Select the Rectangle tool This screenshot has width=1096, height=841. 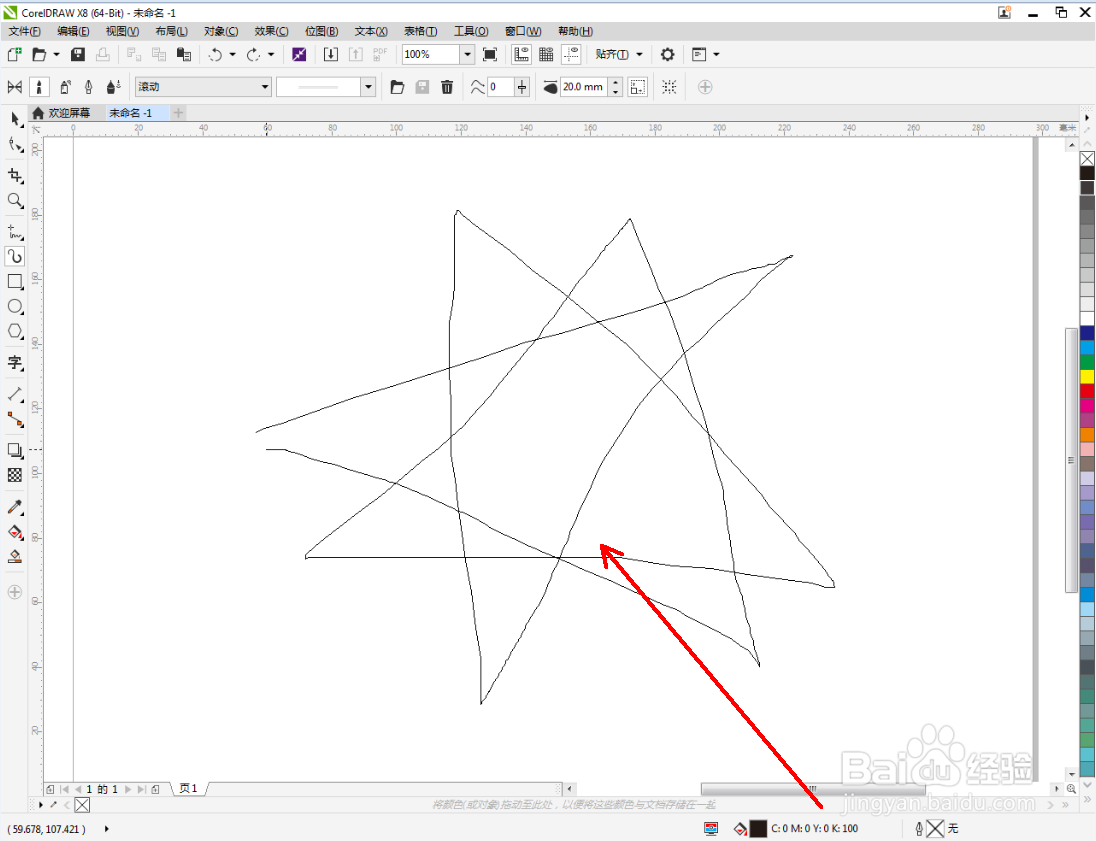click(15, 282)
